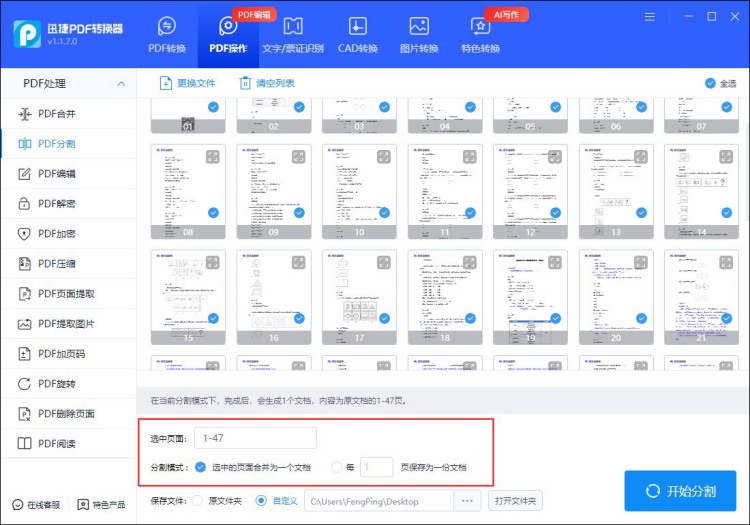The height and width of the screenshot is (525, 750).
Task: Enlarge page 20 preview icon
Action: 641,262
